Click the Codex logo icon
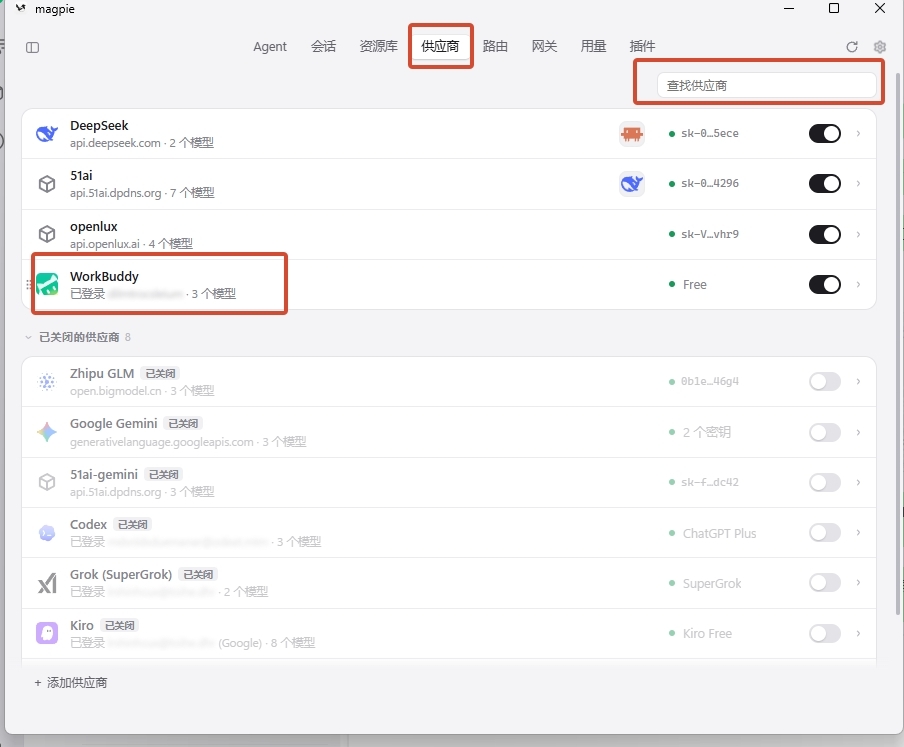The width and height of the screenshot is (904, 747). (47, 533)
